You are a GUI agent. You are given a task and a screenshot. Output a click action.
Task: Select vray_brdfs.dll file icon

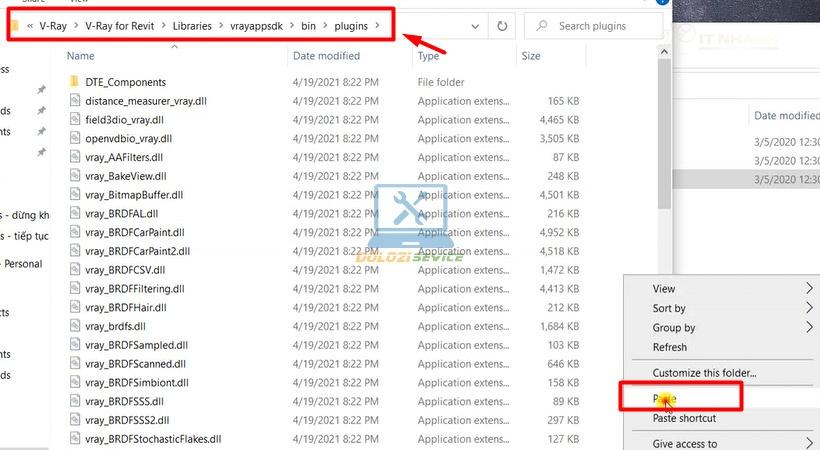click(x=75, y=325)
